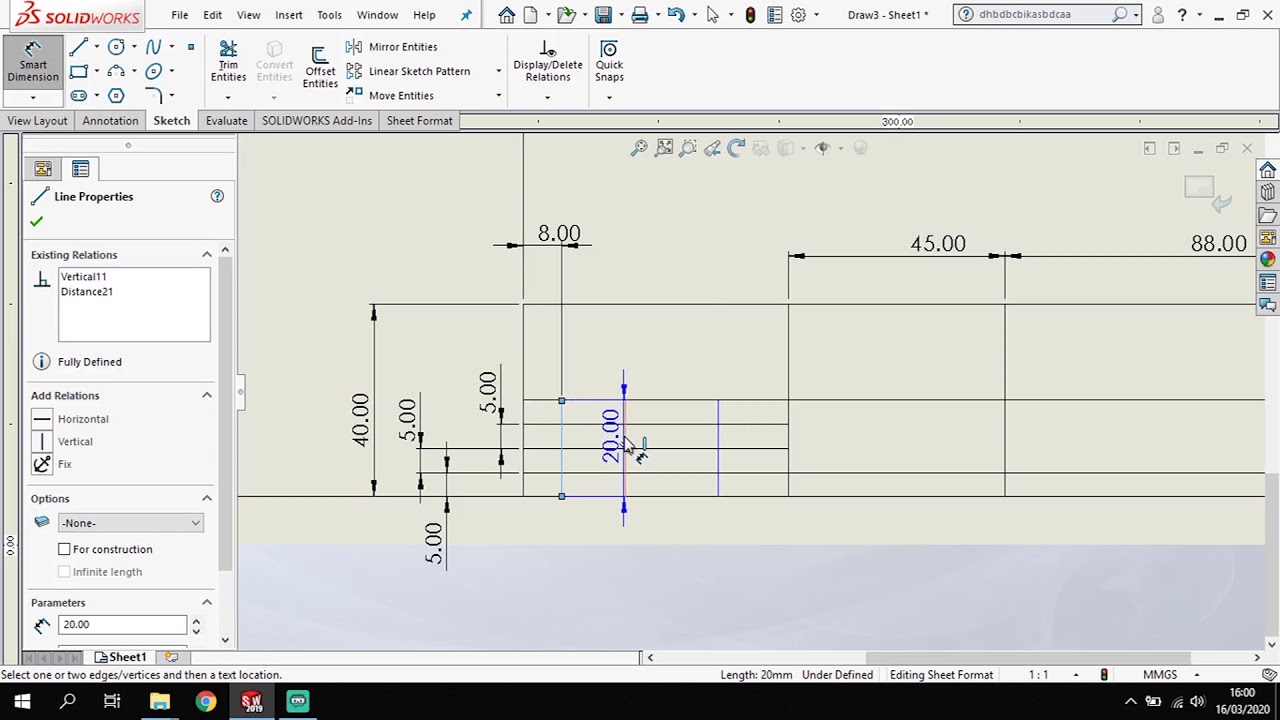
Task: Open a file with Open icon
Action: 566,15
